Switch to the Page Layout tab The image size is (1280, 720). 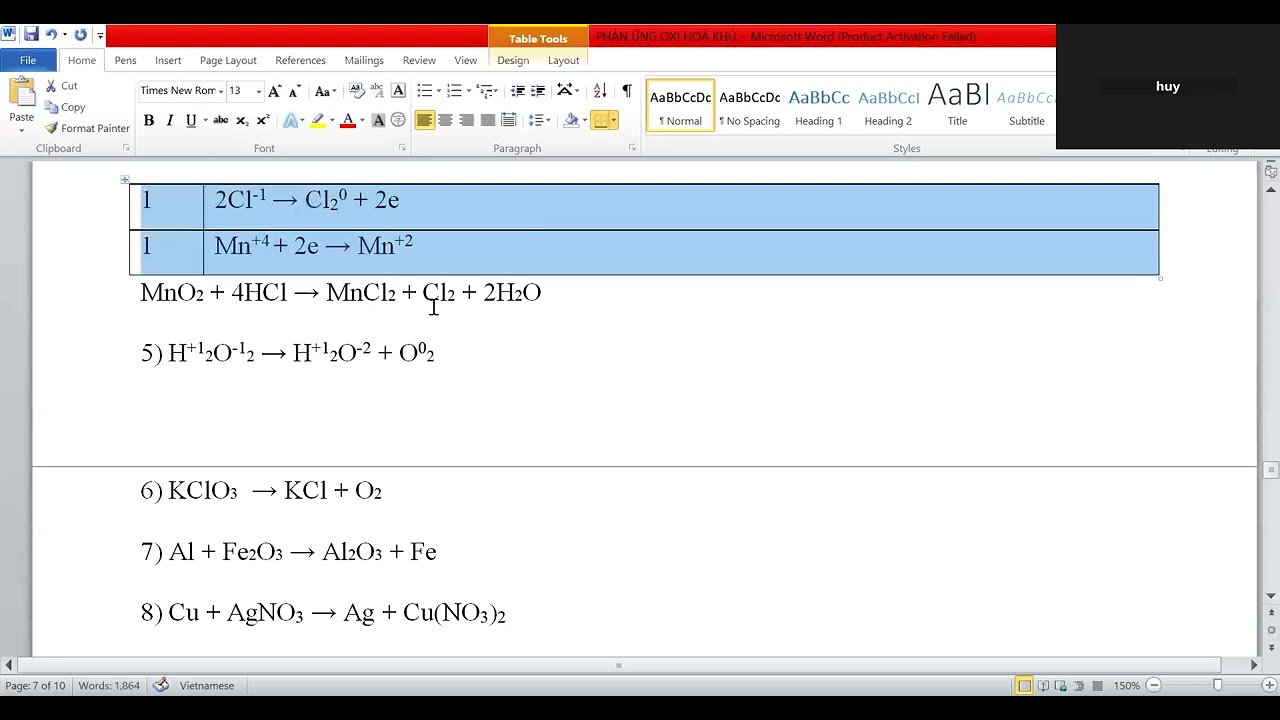tap(228, 60)
